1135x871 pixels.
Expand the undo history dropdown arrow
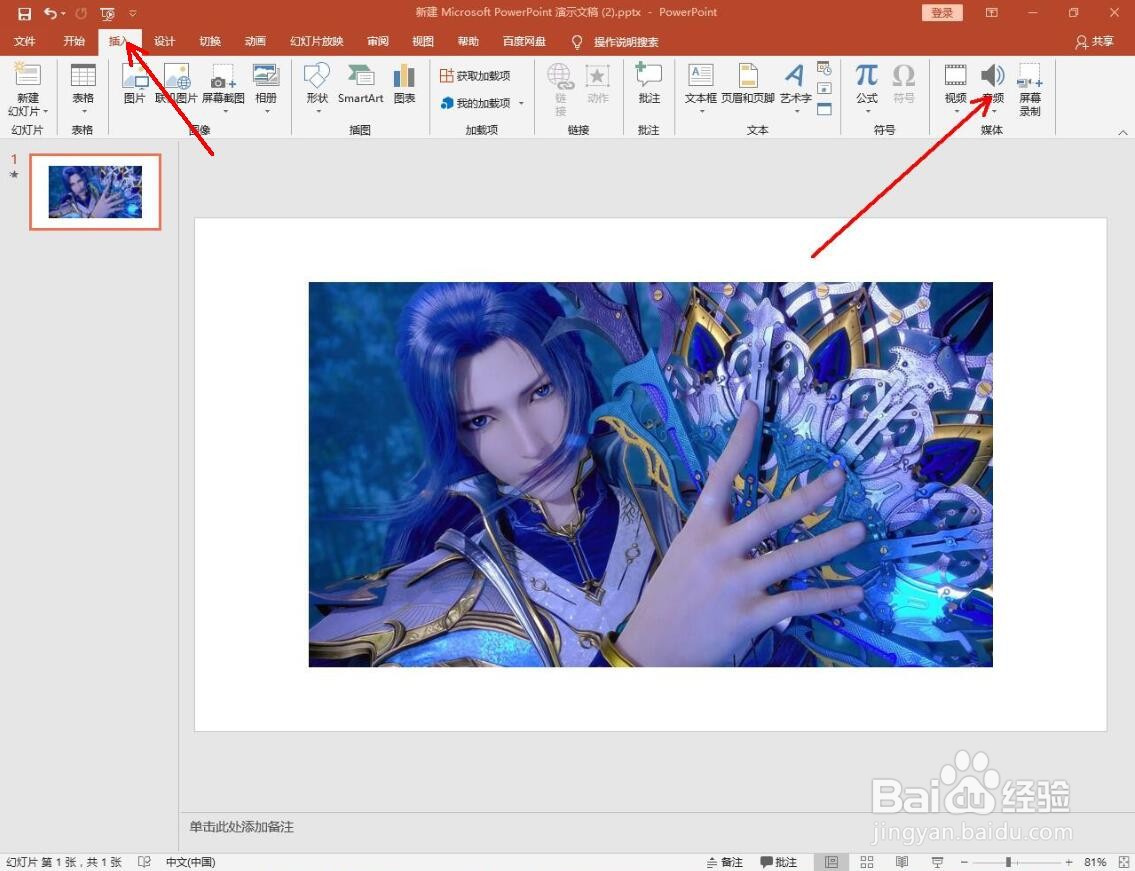(64, 13)
